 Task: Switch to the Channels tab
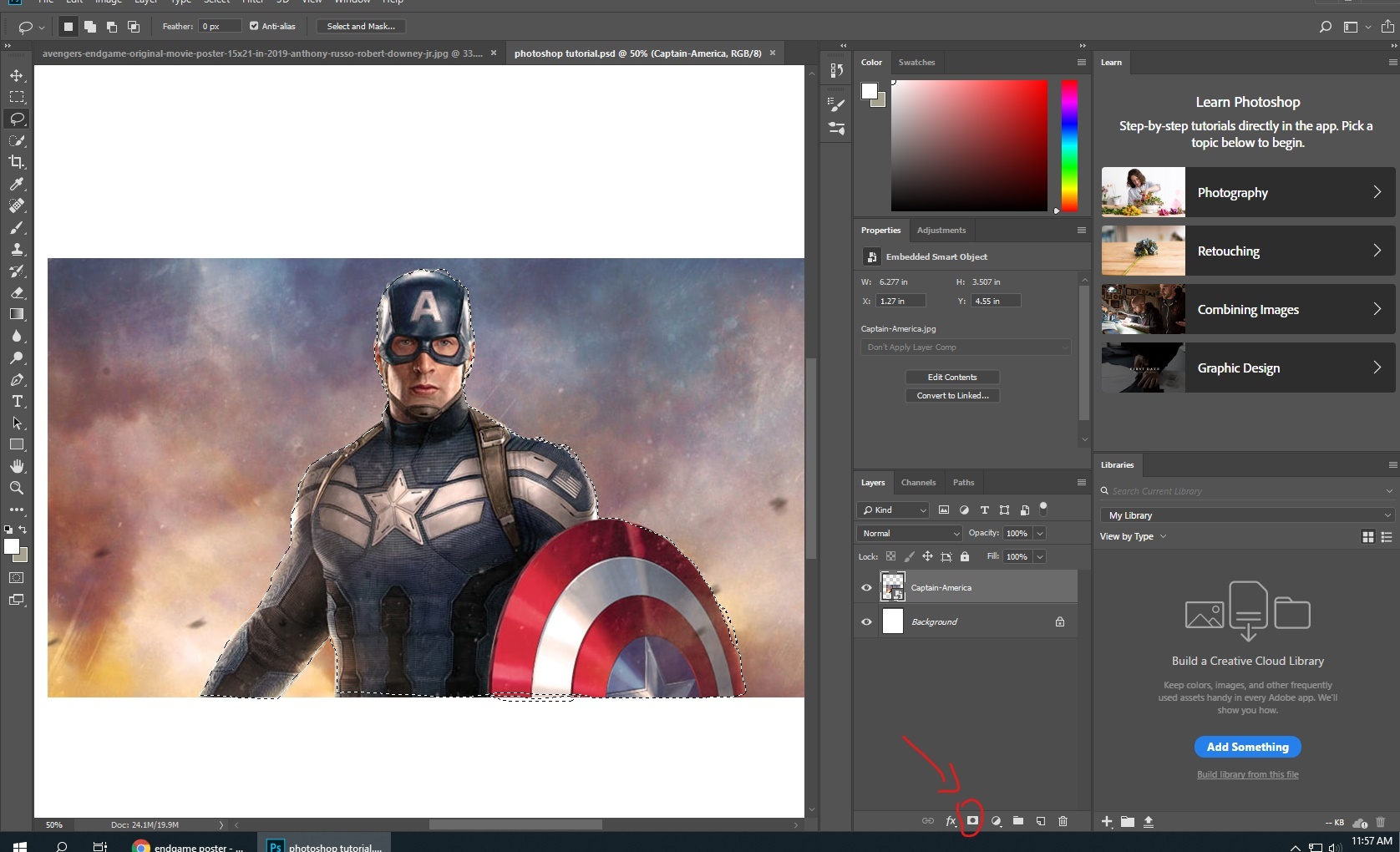tap(918, 482)
